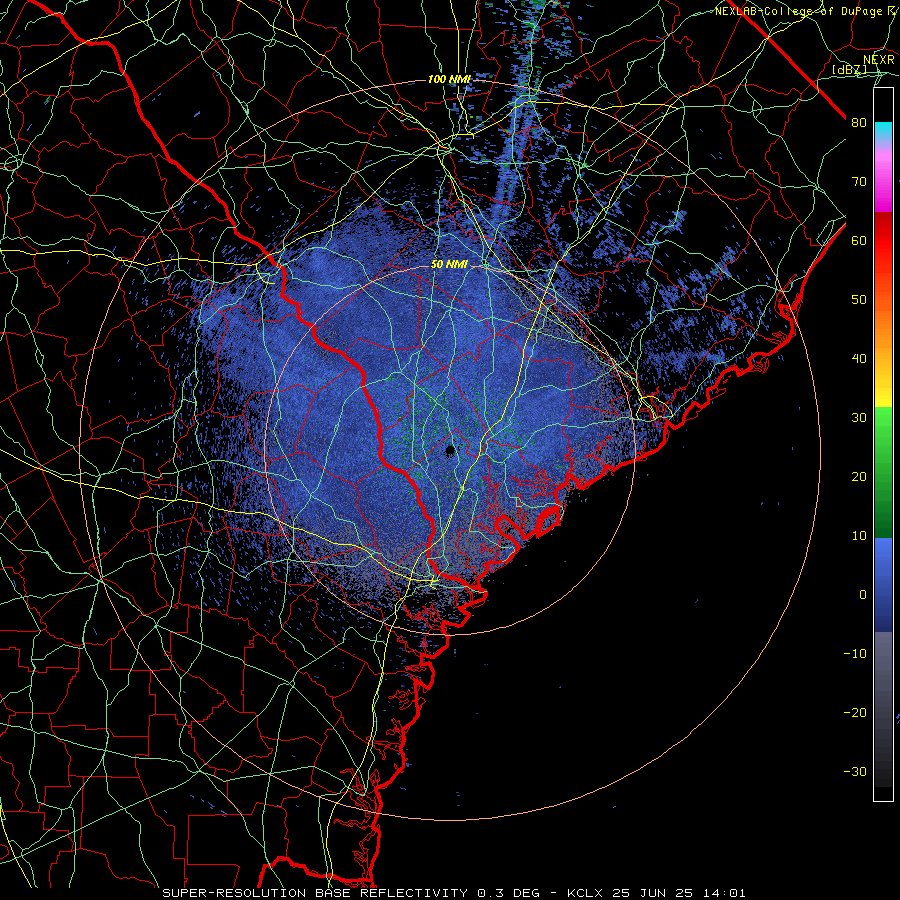
Task: Click the blue band of the color scale
Action: pyautogui.click(x=883, y=584)
